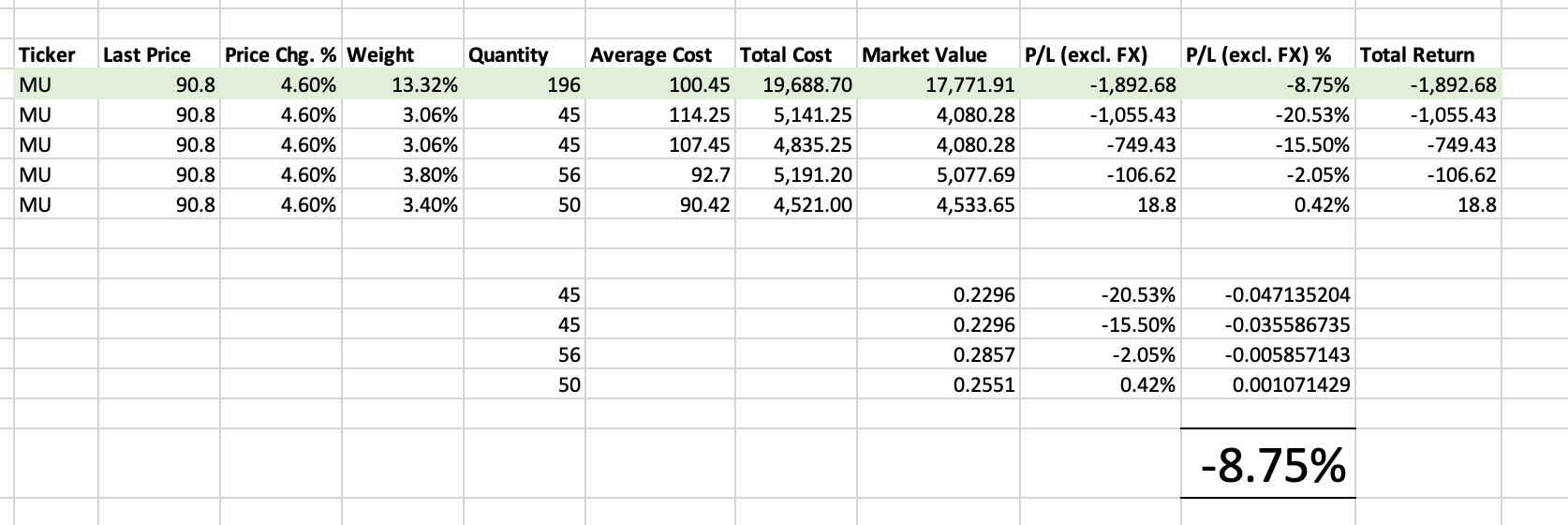Image resolution: width=1568 pixels, height=525 pixels.
Task: Select the Ticker header cell
Action: [56, 54]
